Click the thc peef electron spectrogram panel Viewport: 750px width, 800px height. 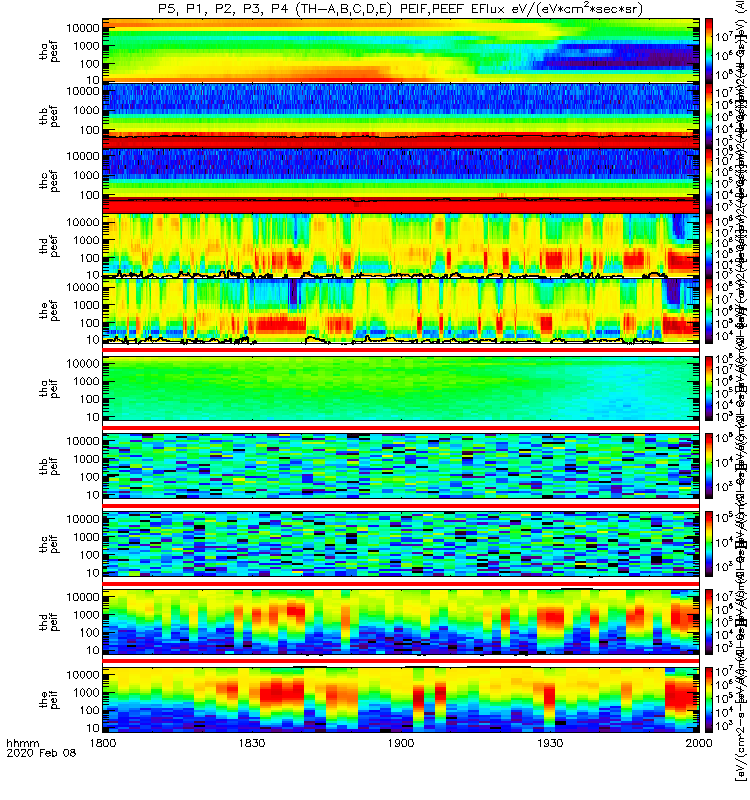pos(401,181)
